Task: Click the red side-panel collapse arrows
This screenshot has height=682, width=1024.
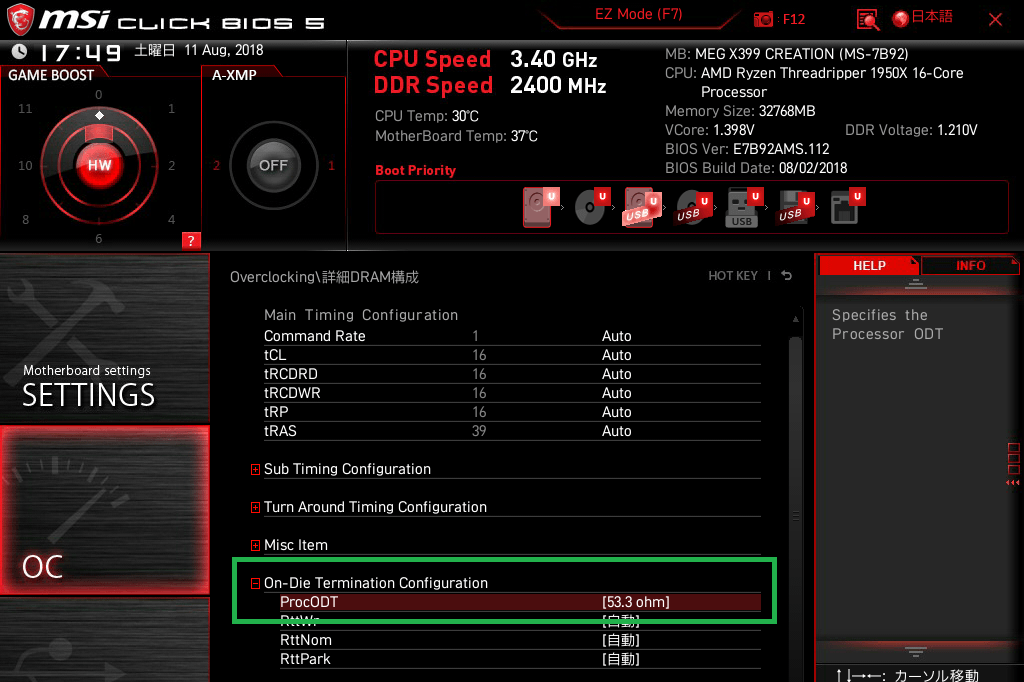Action: [1012, 483]
